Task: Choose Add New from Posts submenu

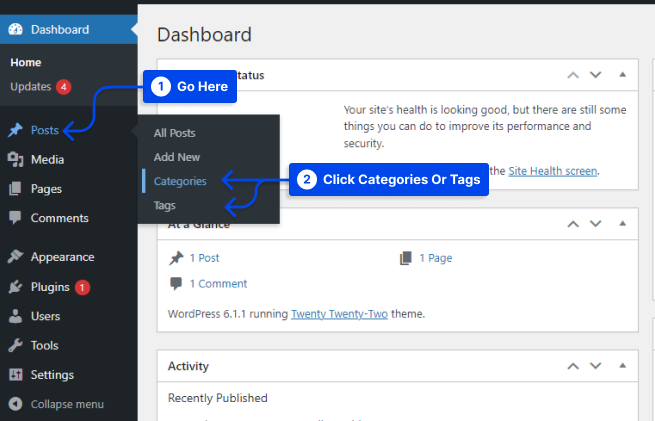Action: point(177,157)
